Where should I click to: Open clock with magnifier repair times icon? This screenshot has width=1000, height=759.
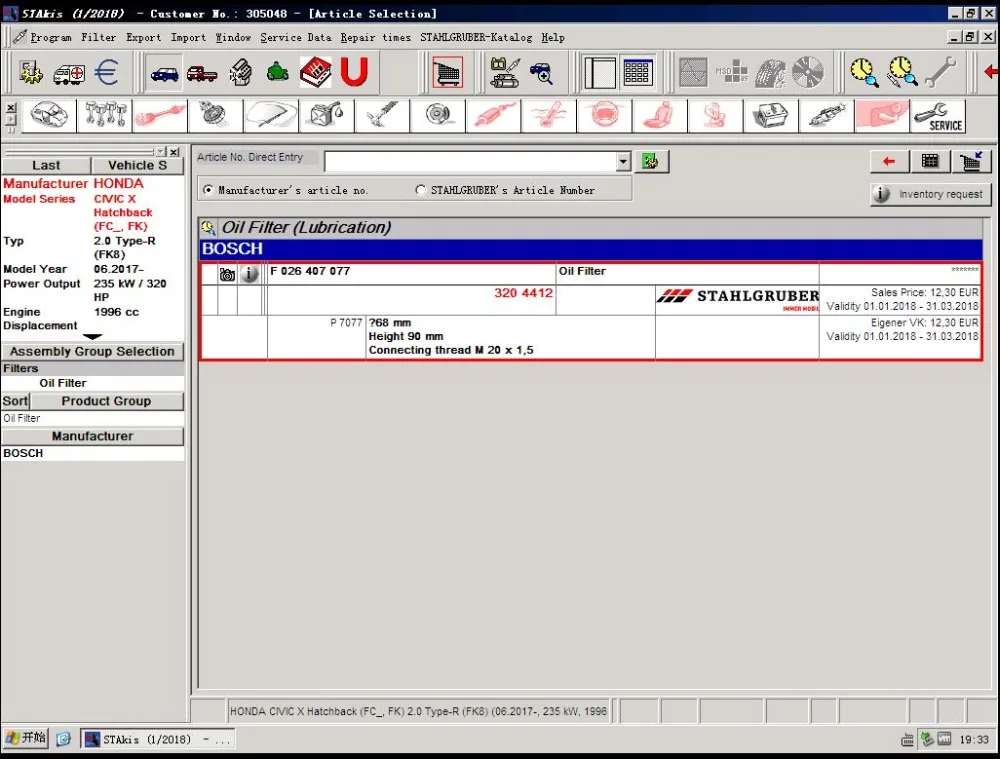point(864,72)
